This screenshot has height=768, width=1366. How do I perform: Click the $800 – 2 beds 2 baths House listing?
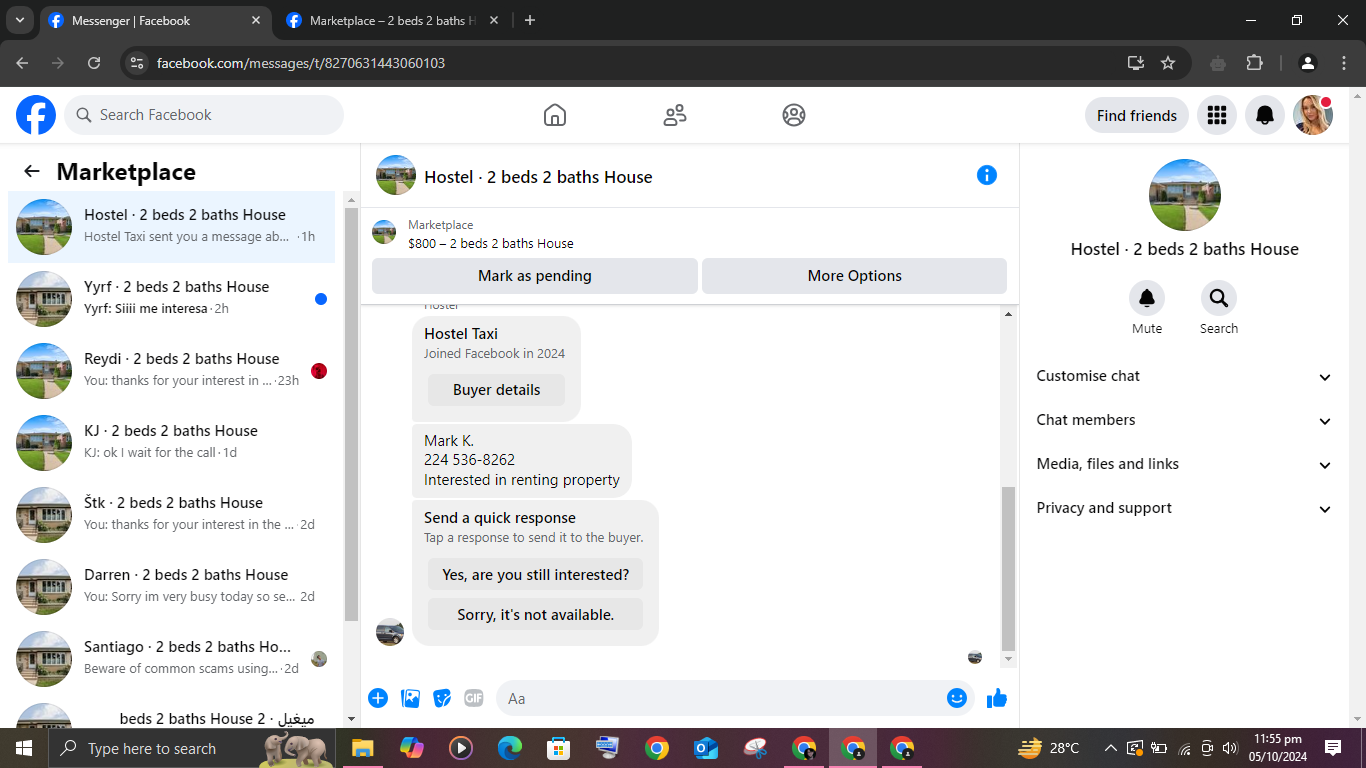(491, 243)
